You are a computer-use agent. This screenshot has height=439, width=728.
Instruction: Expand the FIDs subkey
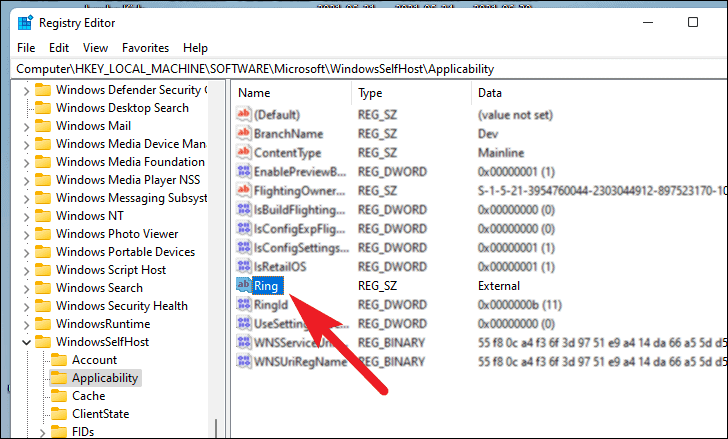[x=42, y=433]
